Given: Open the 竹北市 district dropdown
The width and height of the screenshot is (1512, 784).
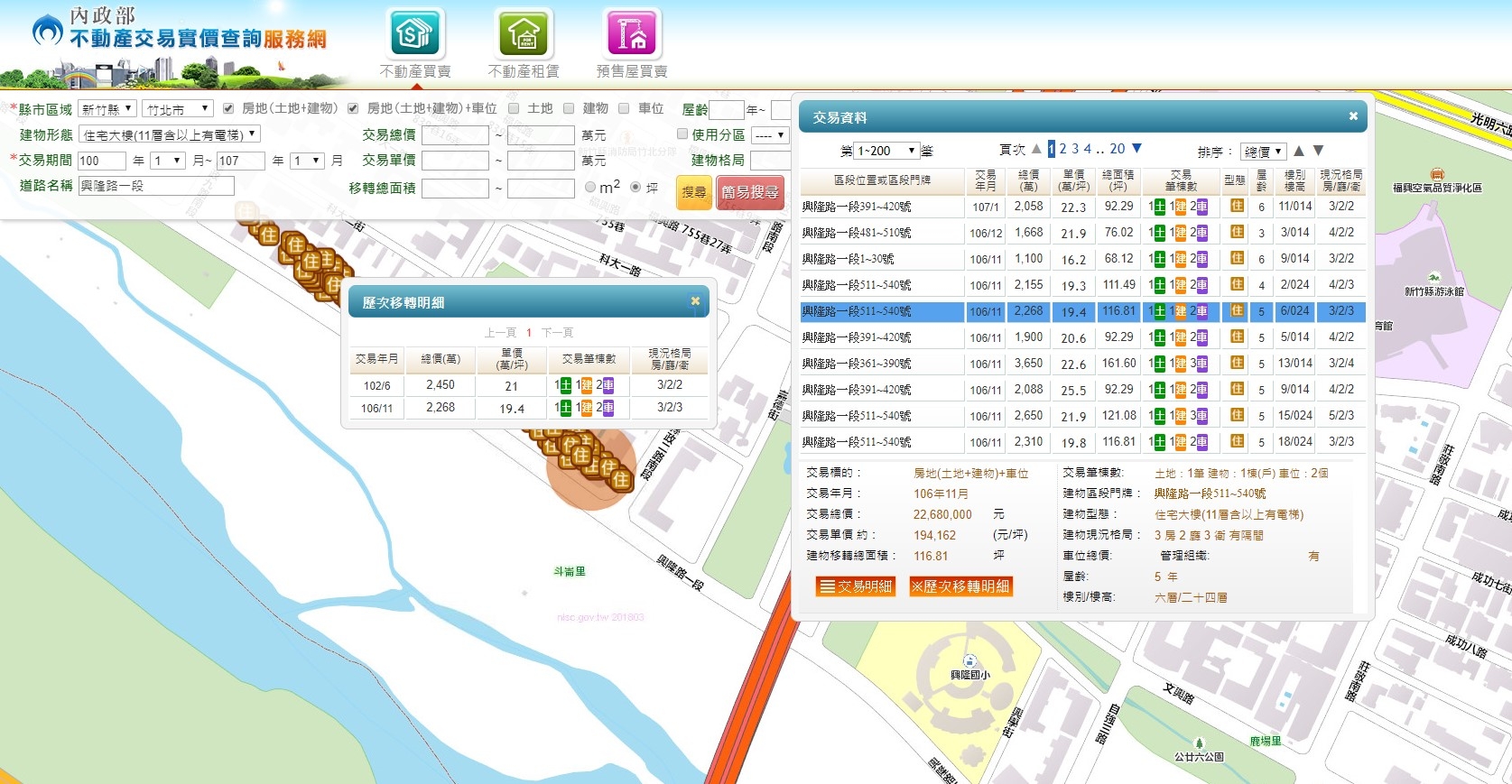Looking at the screenshot, I should (x=178, y=108).
